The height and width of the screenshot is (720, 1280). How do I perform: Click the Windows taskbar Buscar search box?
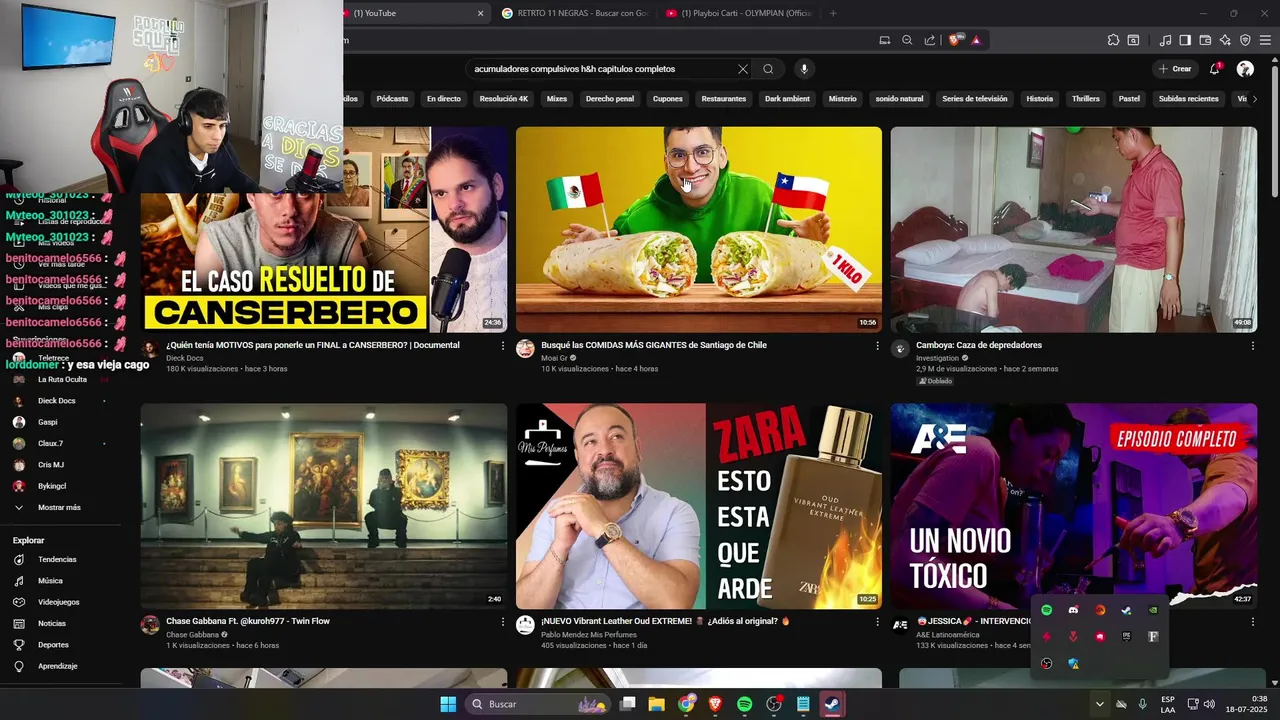540,704
